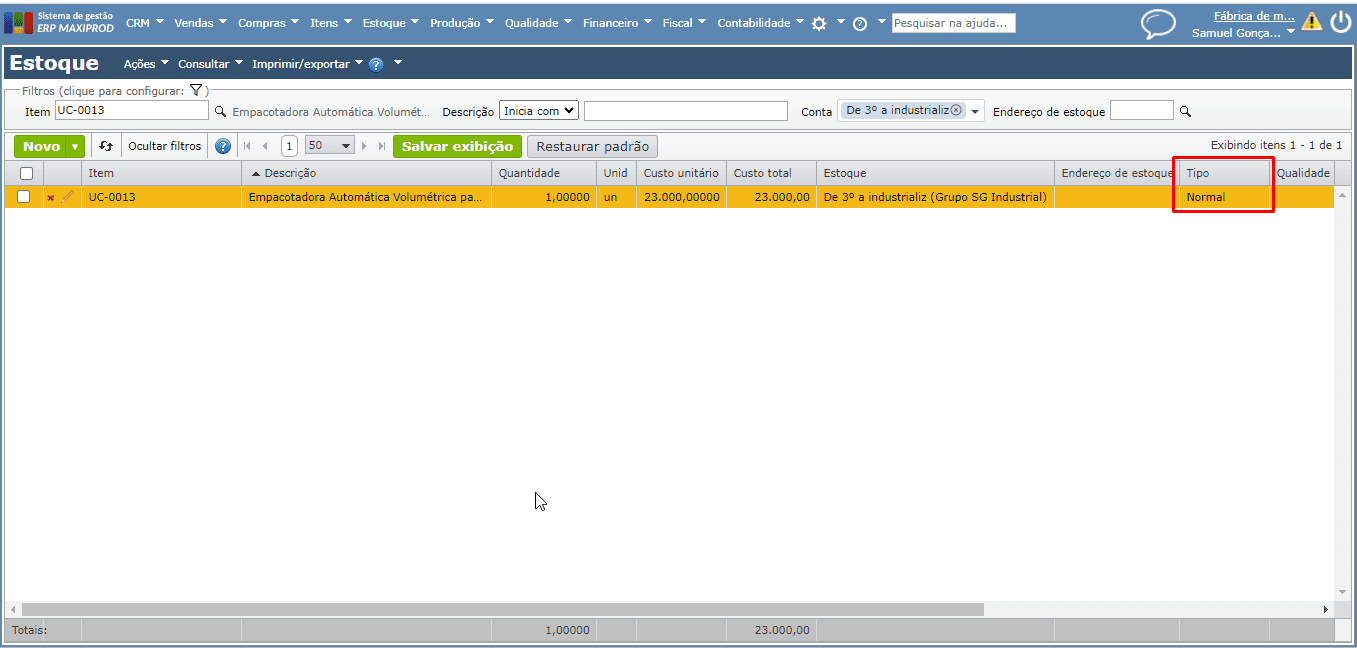
Task: Open the CRM menu
Action: pyautogui.click(x=144, y=23)
